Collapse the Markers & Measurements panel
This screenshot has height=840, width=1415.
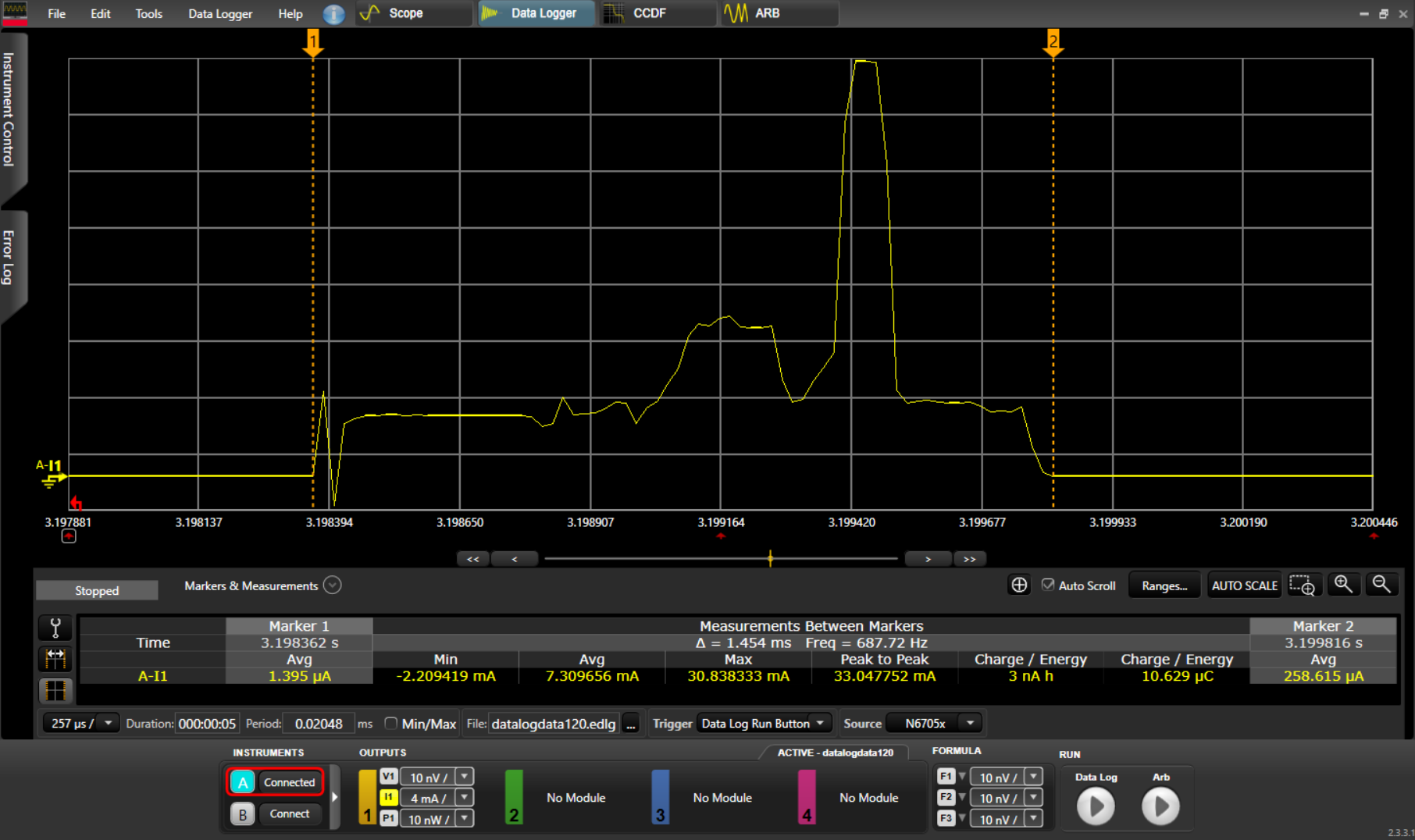point(333,586)
